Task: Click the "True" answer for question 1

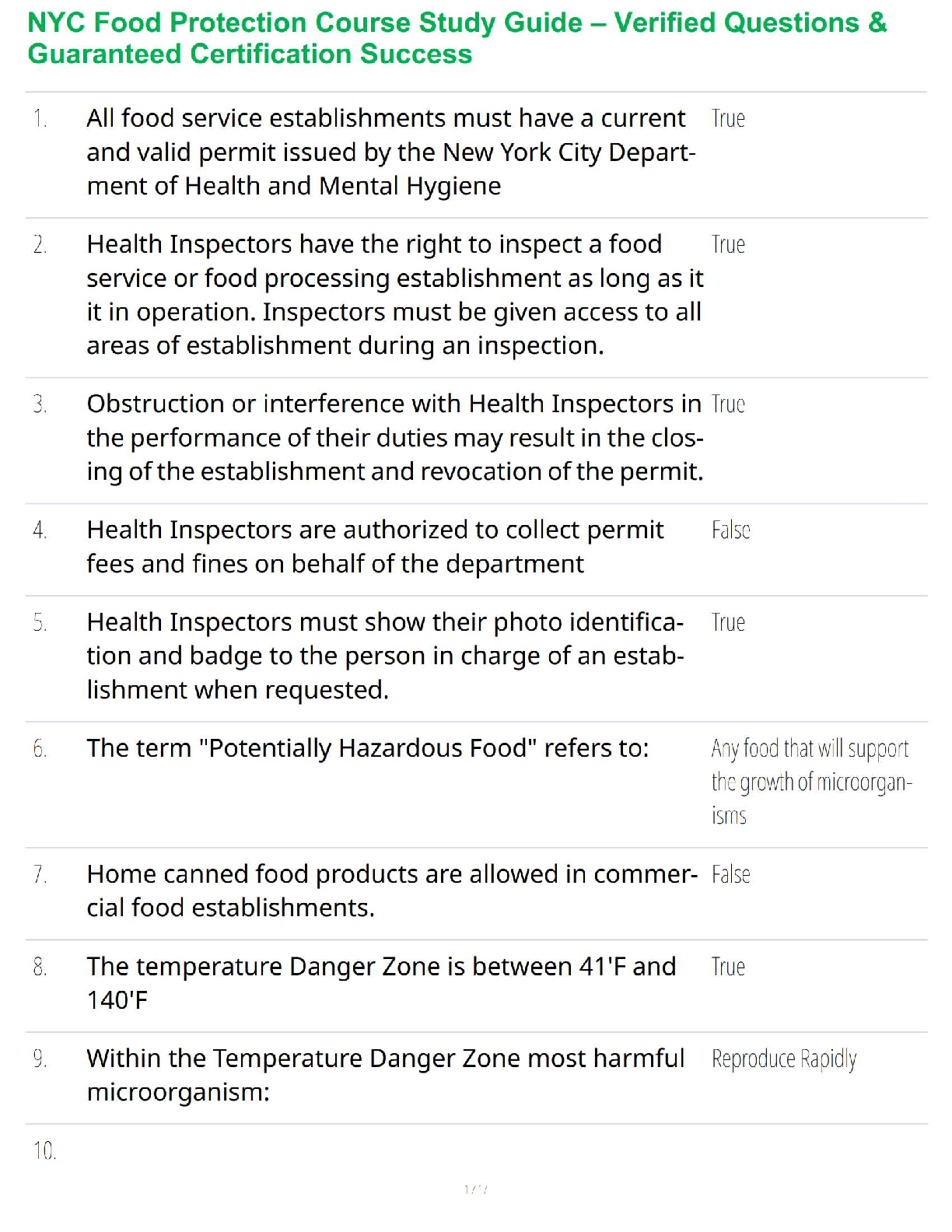Action: coord(728,119)
